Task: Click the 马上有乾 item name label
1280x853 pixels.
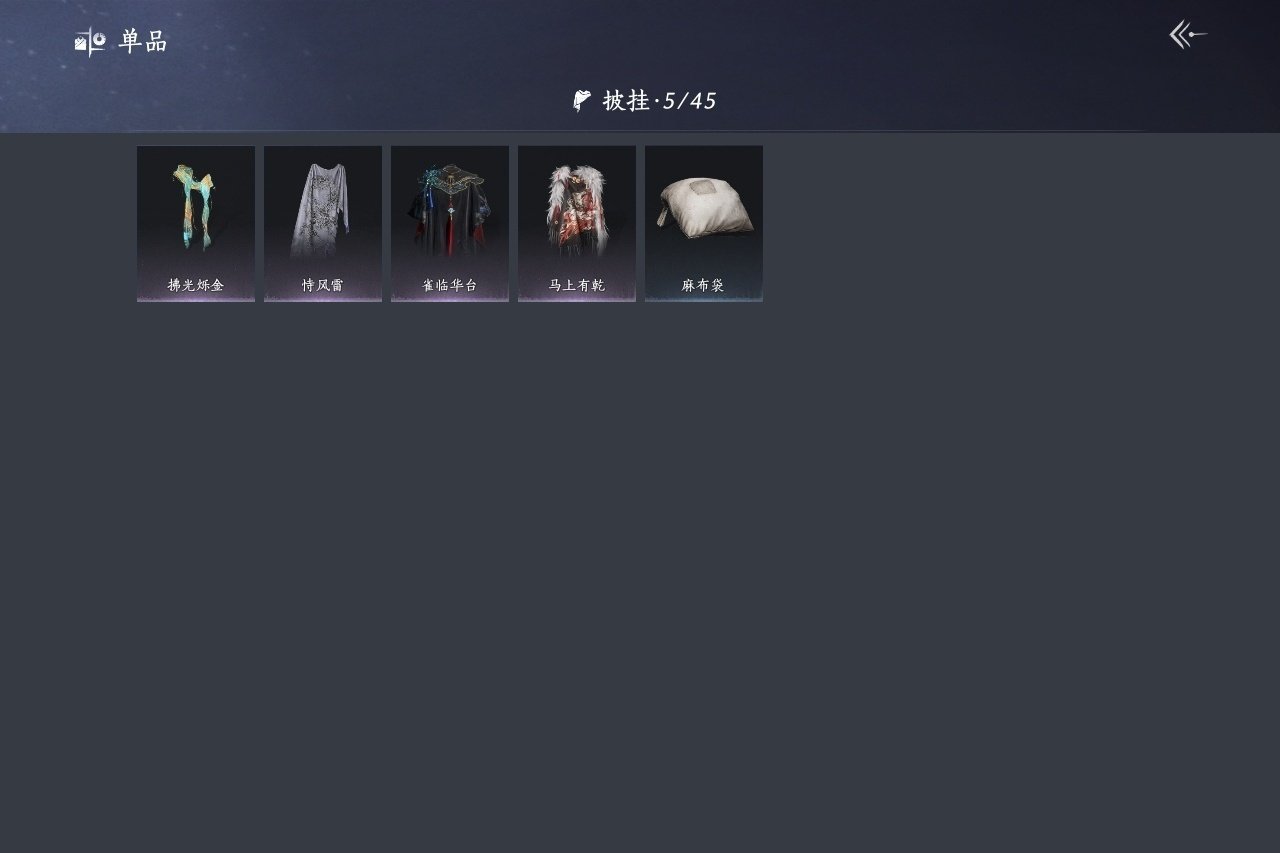Action: click(576, 285)
